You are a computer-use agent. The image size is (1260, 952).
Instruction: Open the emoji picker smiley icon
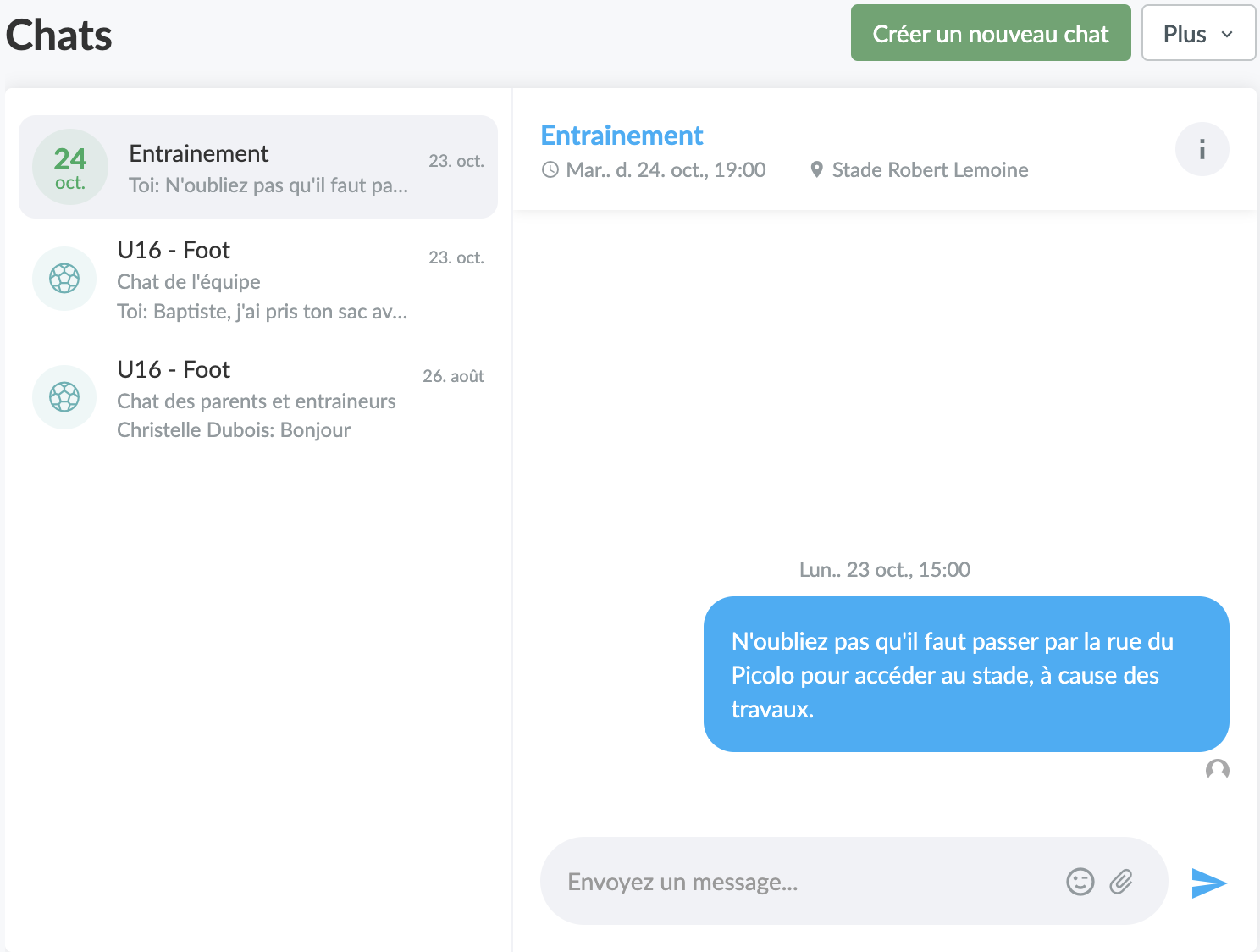[x=1080, y=882]
